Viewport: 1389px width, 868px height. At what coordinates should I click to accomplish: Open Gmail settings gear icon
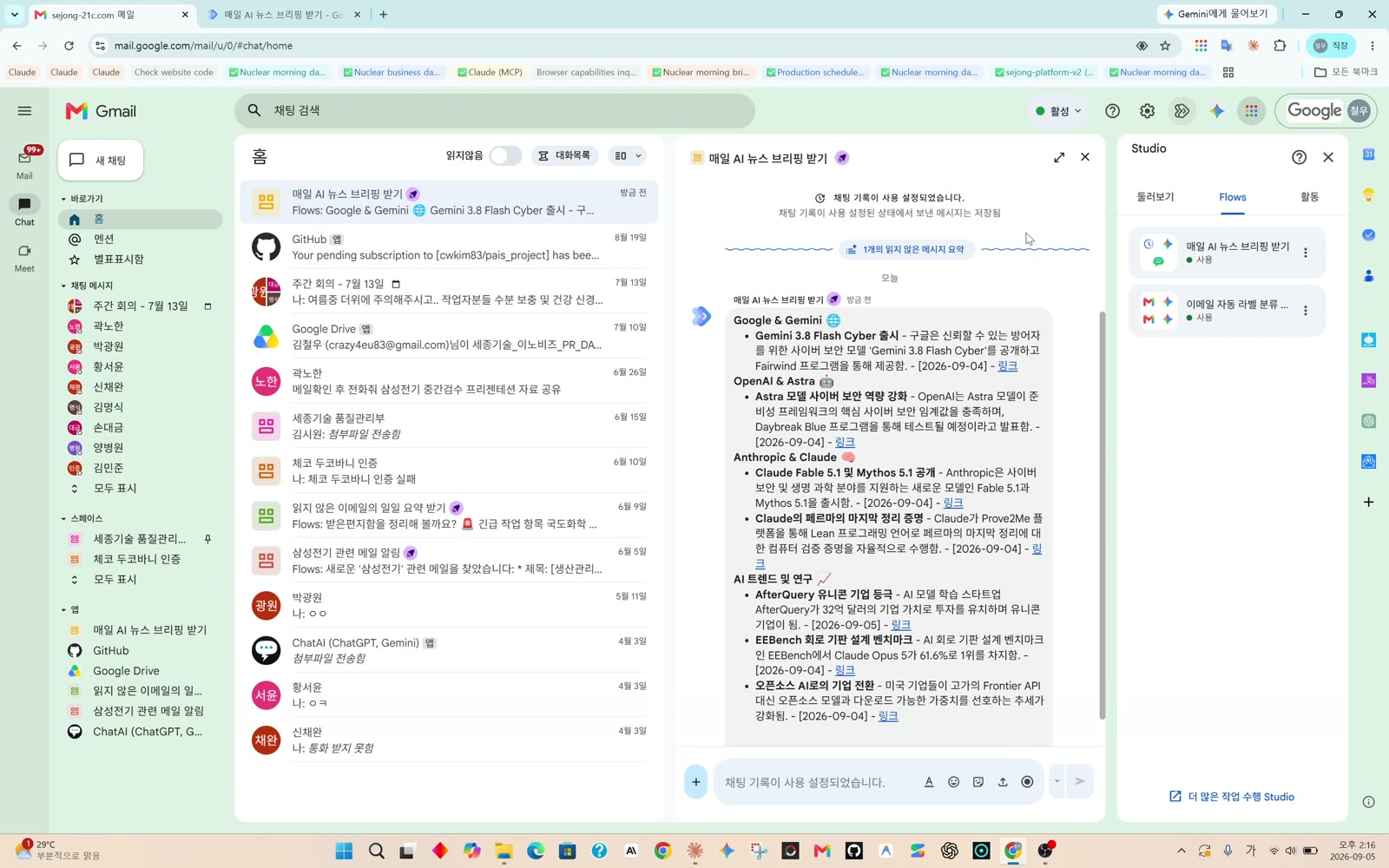point(1147,111)
